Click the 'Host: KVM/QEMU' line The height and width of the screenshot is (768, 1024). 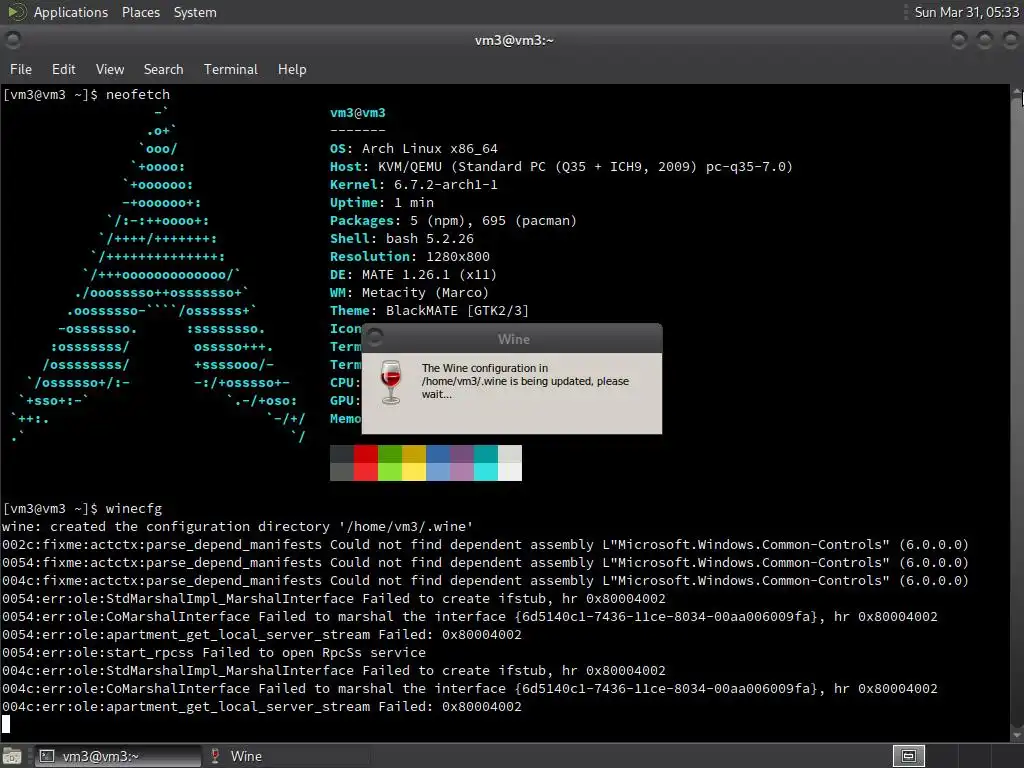click(x=561, y=167)
